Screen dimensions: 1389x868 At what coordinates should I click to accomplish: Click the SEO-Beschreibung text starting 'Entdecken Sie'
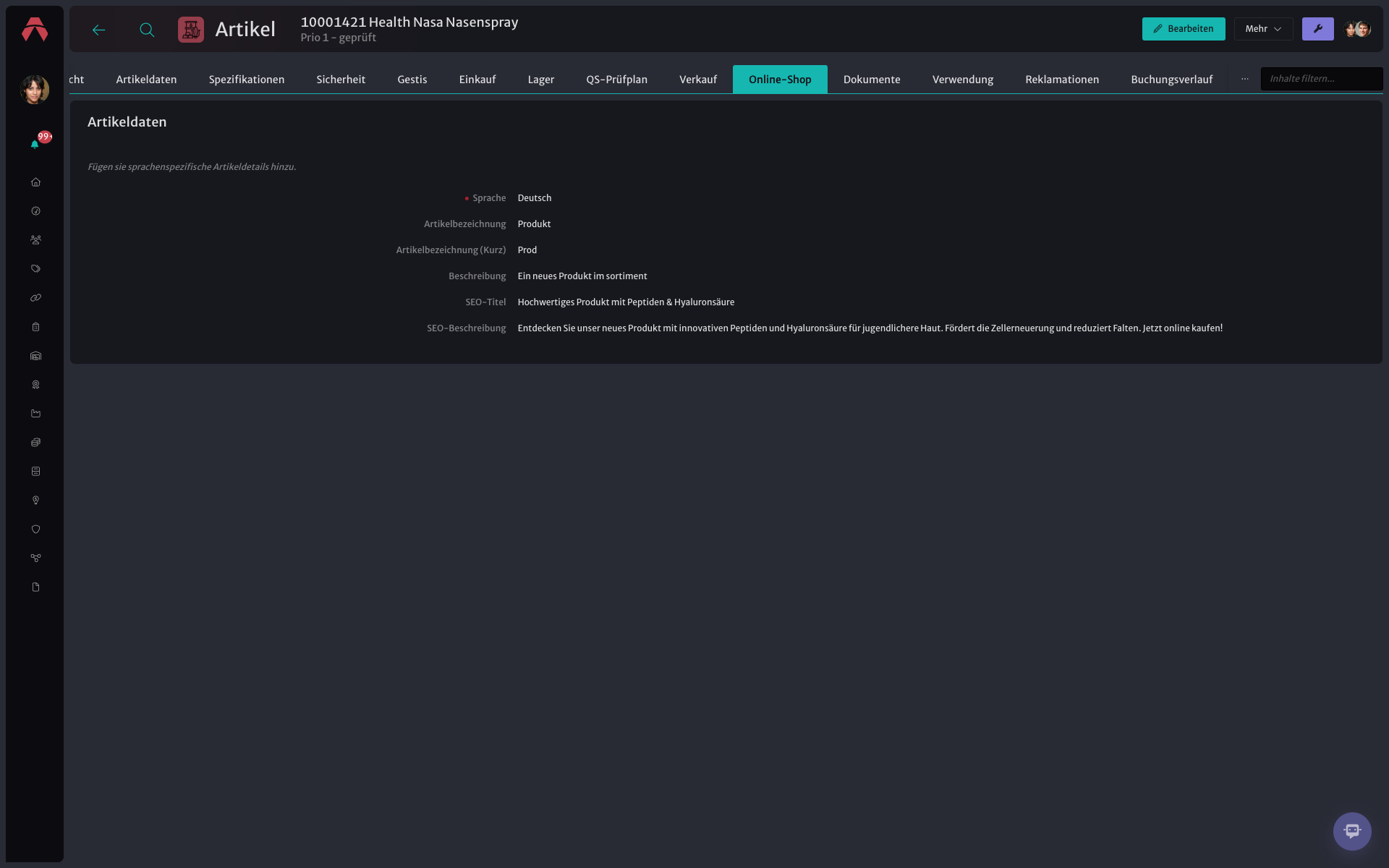[870, 328]
